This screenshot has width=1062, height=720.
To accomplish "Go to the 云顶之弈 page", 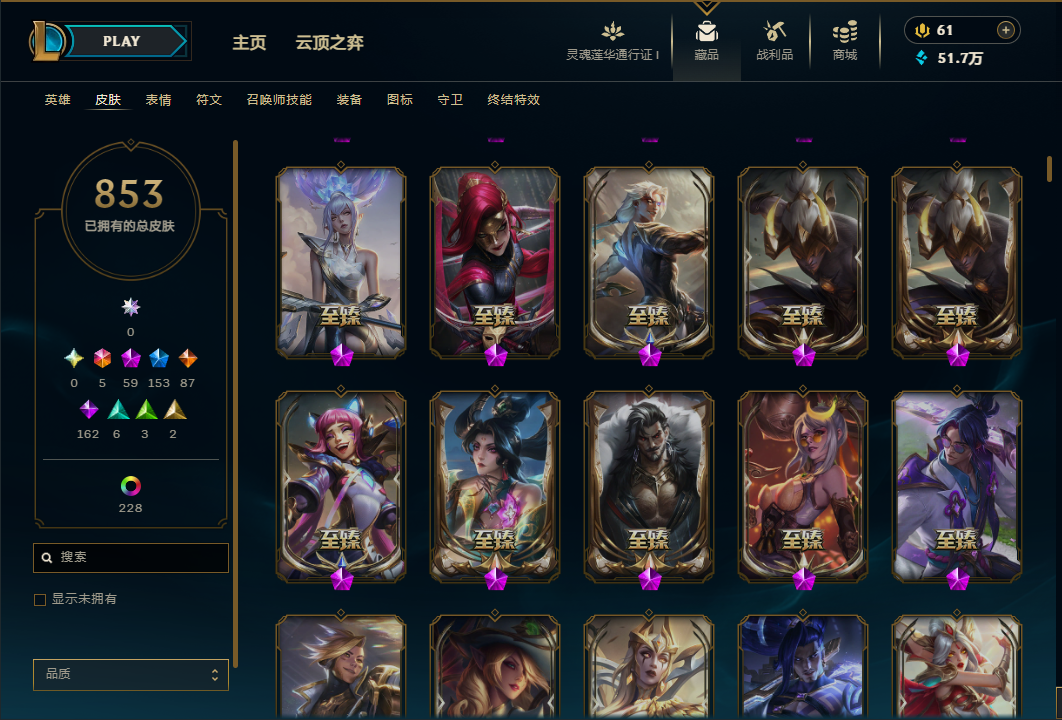I will point(329,43).
